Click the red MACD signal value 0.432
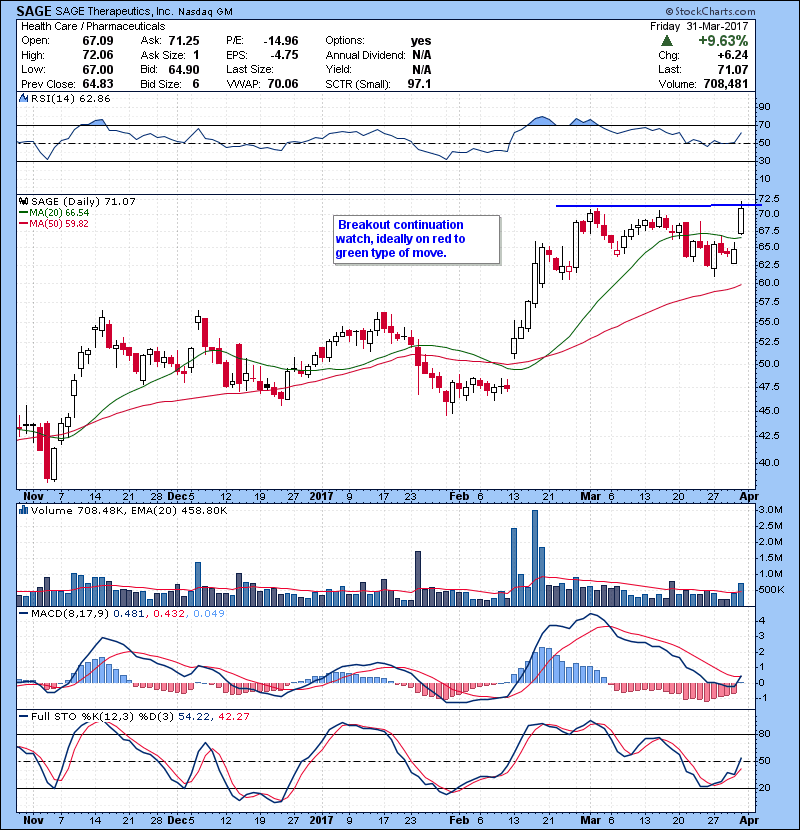The height and width of the screenshot is (830, 800). [169, 614]
